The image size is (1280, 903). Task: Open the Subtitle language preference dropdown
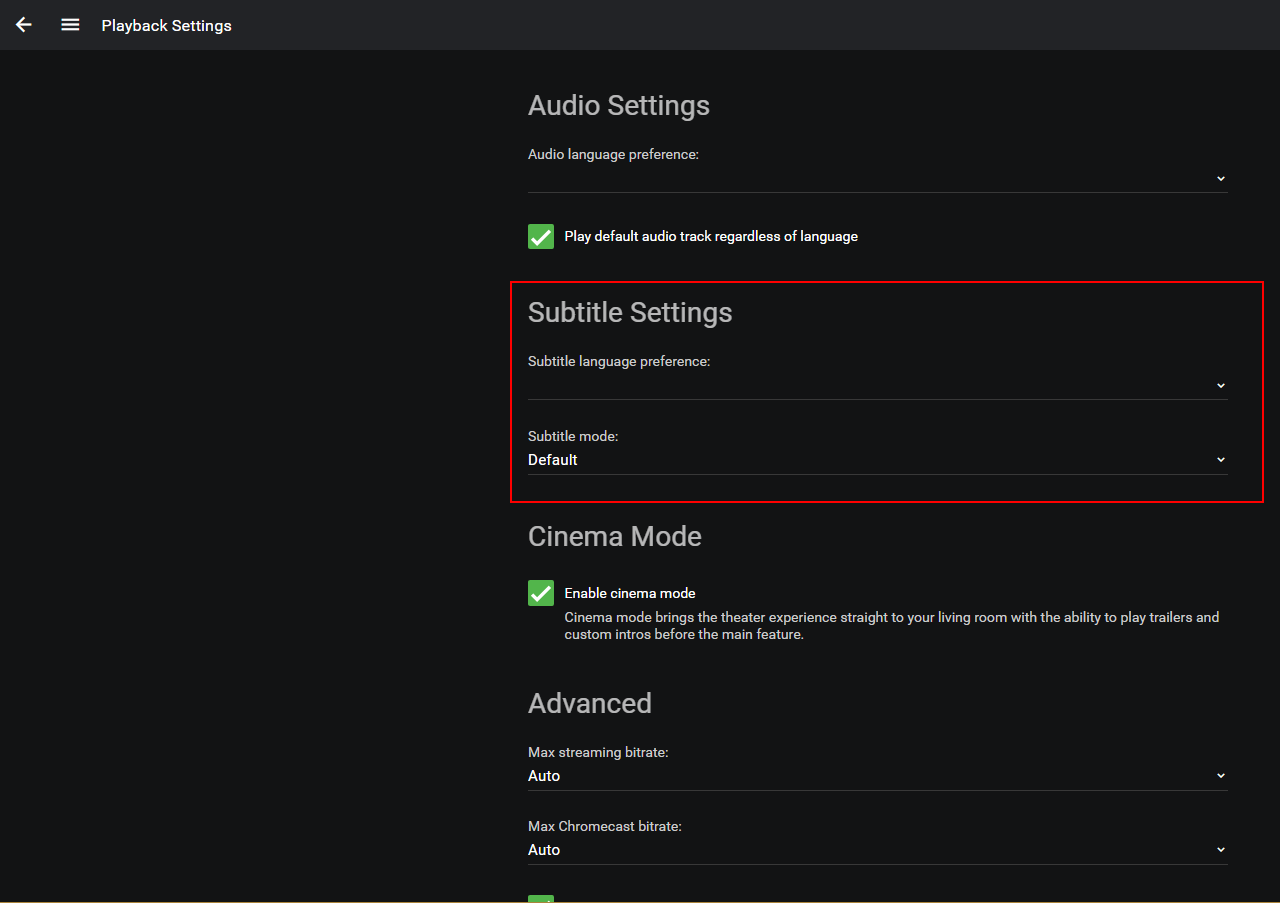(x=877, y=385)
